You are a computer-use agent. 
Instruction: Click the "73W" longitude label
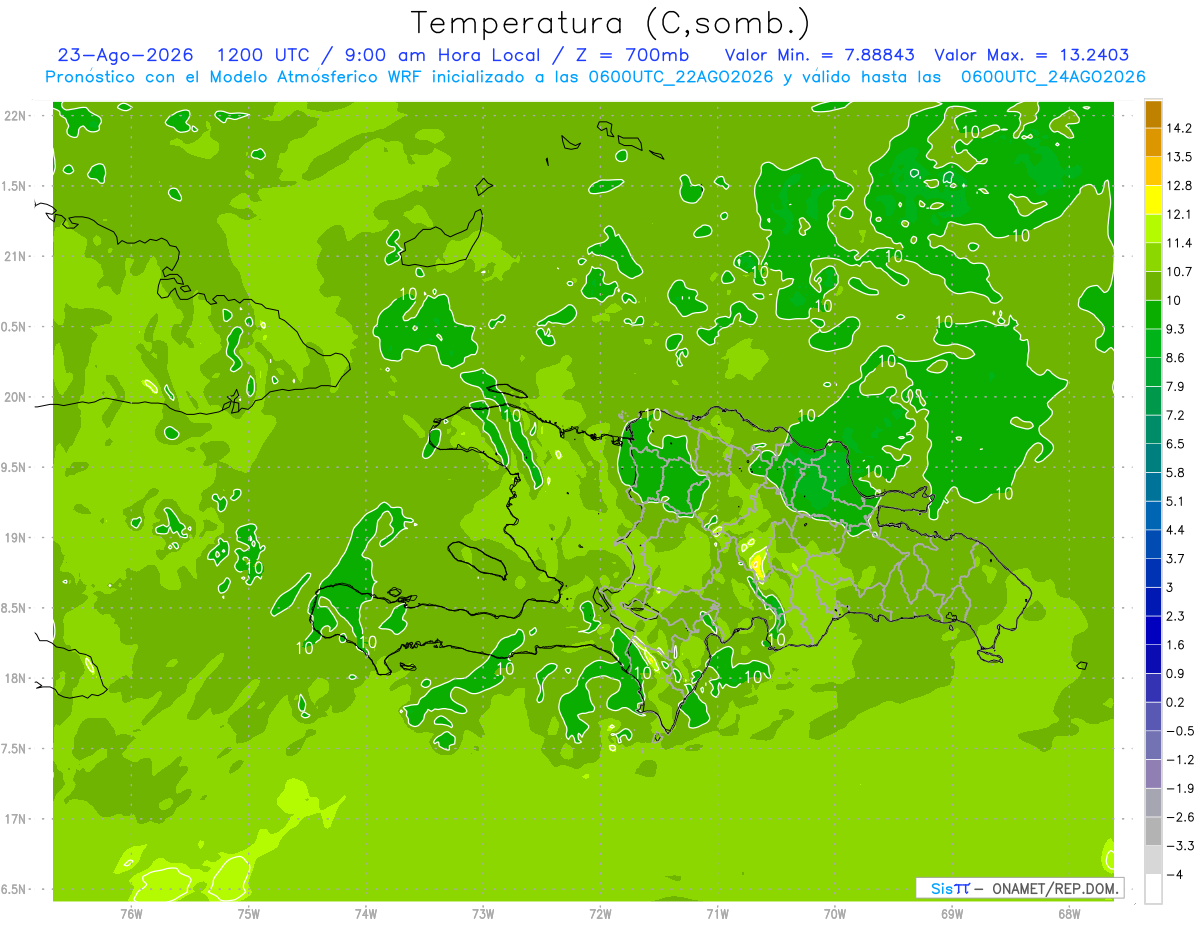coord(483,914)
